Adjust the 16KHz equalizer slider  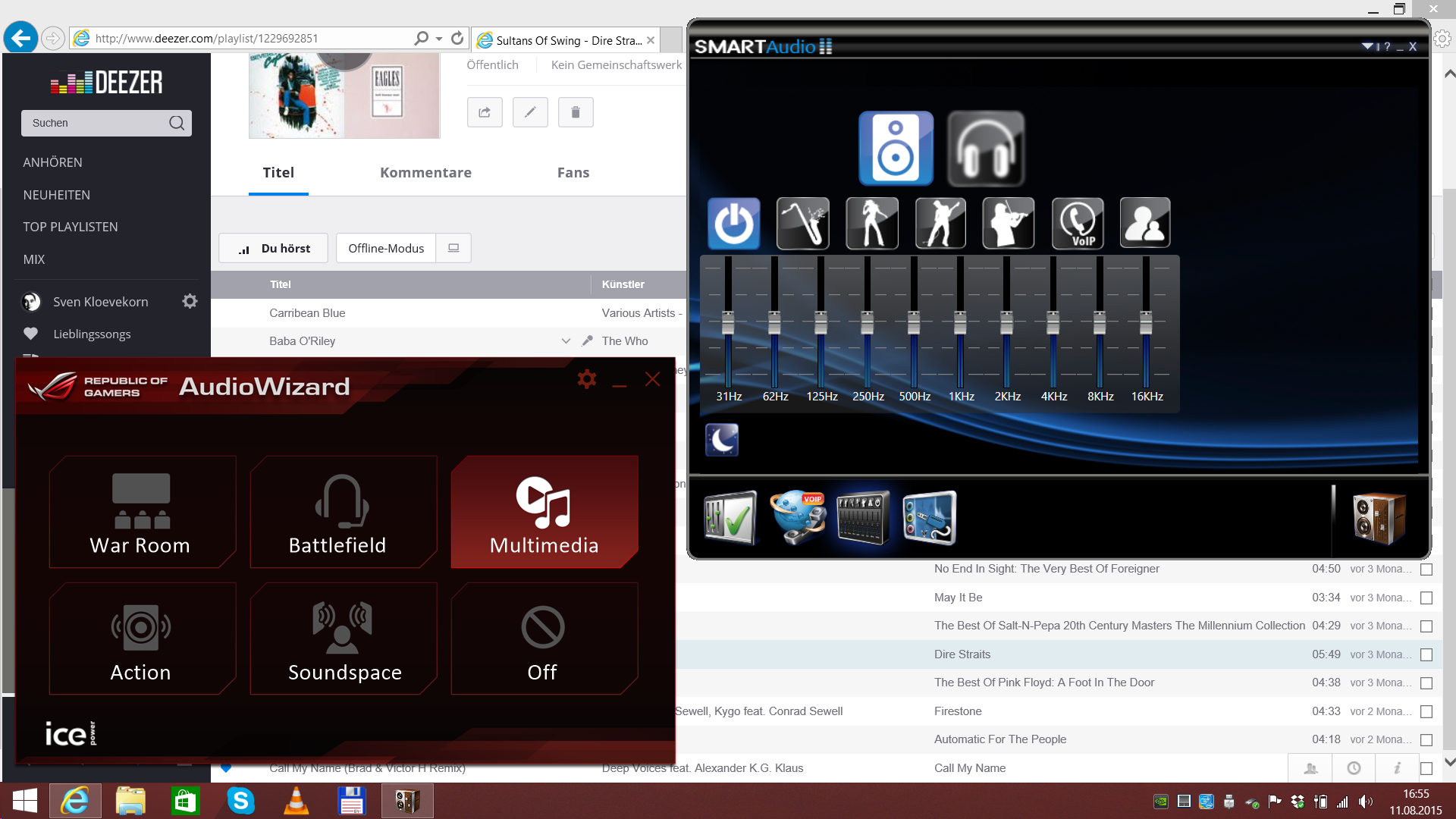pyautogui.click(x=1146, y=322)
